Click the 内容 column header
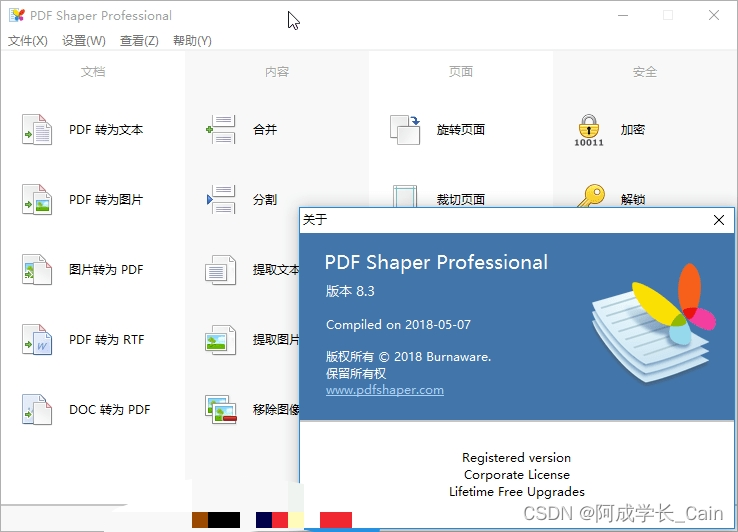The image size is (738, 532). [x=277, y=72]
